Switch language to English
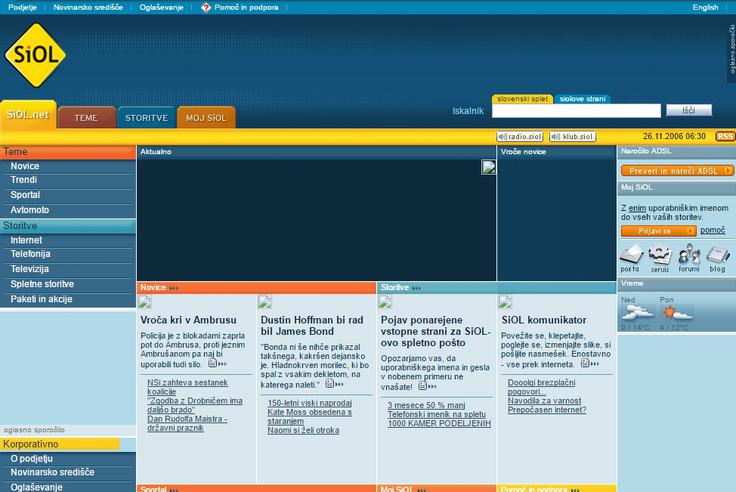The height and width of the screenshot is (492, 736). point(705,7)
